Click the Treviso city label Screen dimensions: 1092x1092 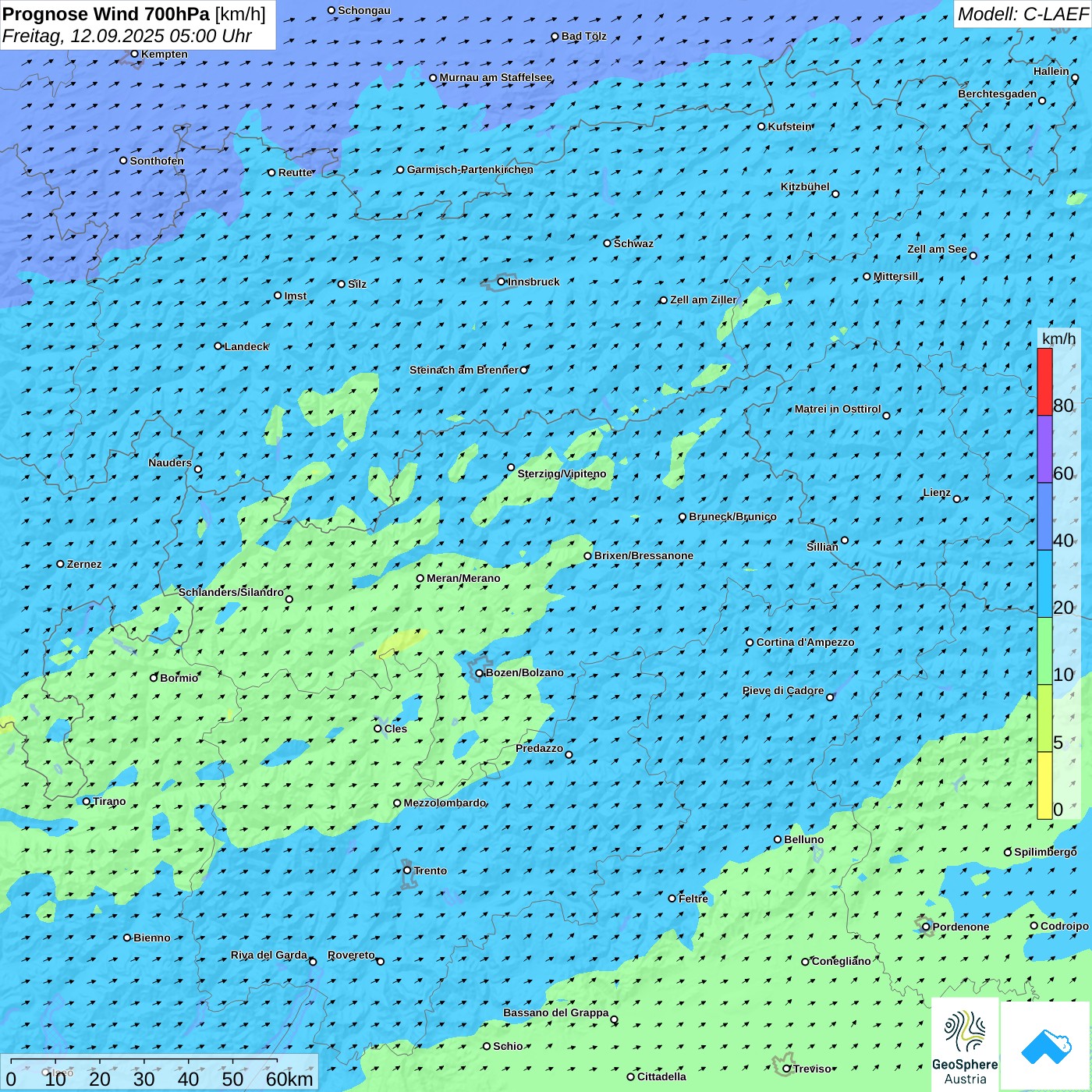pos(812,1069)
